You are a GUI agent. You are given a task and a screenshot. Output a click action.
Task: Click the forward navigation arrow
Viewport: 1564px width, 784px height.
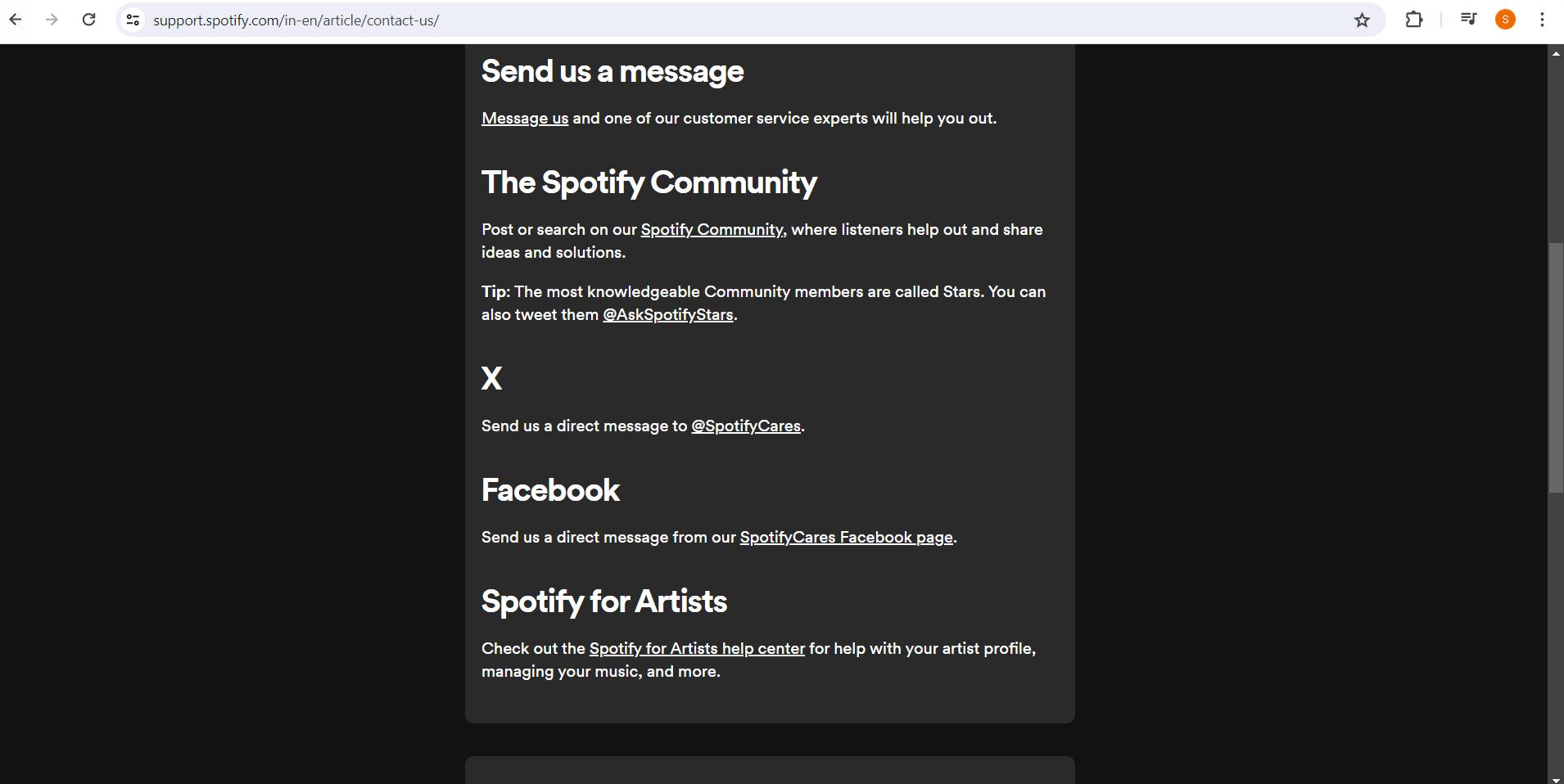[x=52, y=20]
